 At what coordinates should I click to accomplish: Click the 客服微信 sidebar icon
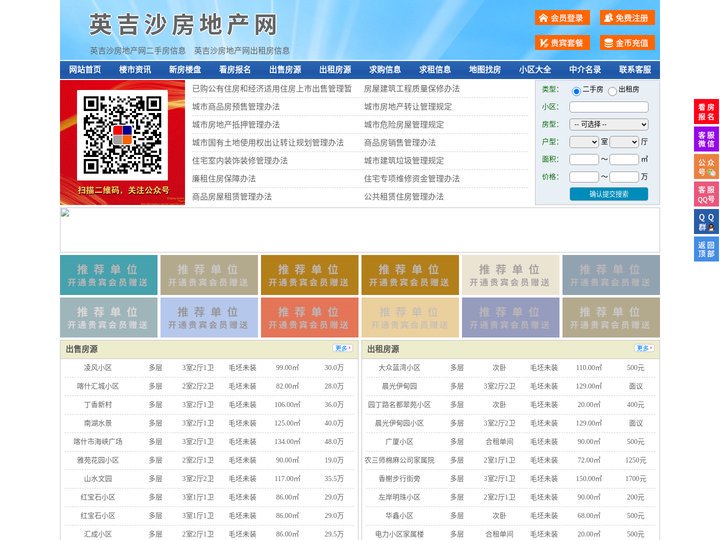click(706, 139)
